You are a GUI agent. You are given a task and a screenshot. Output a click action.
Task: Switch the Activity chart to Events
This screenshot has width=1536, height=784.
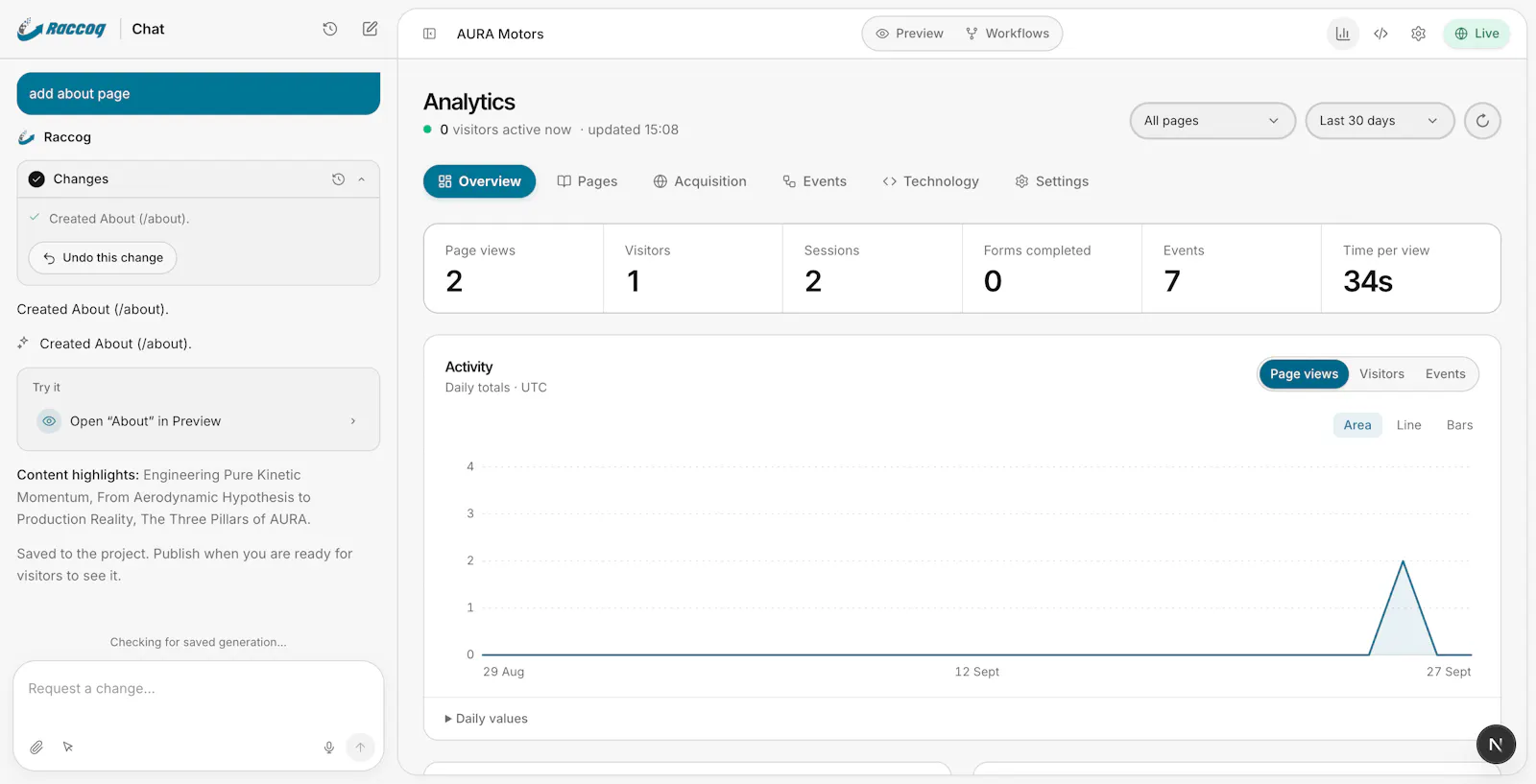(1445, 374)
